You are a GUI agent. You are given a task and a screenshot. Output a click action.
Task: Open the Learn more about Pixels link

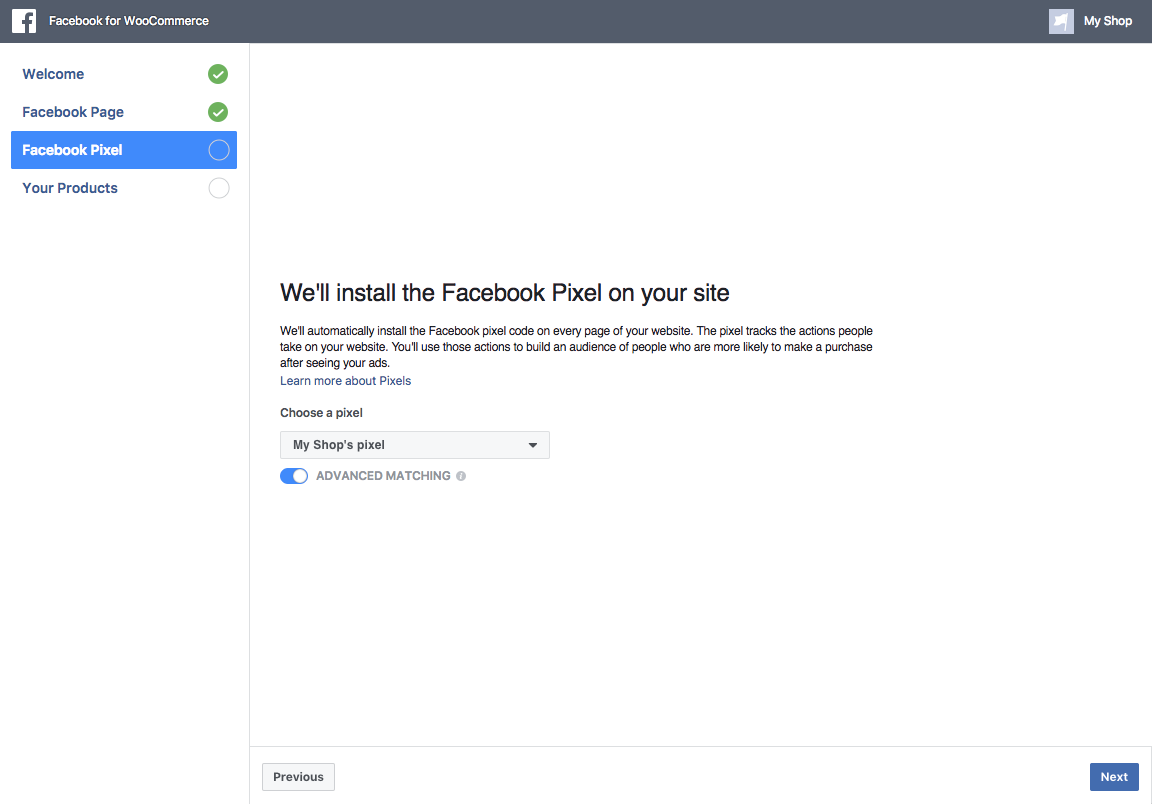pos(345,381)
